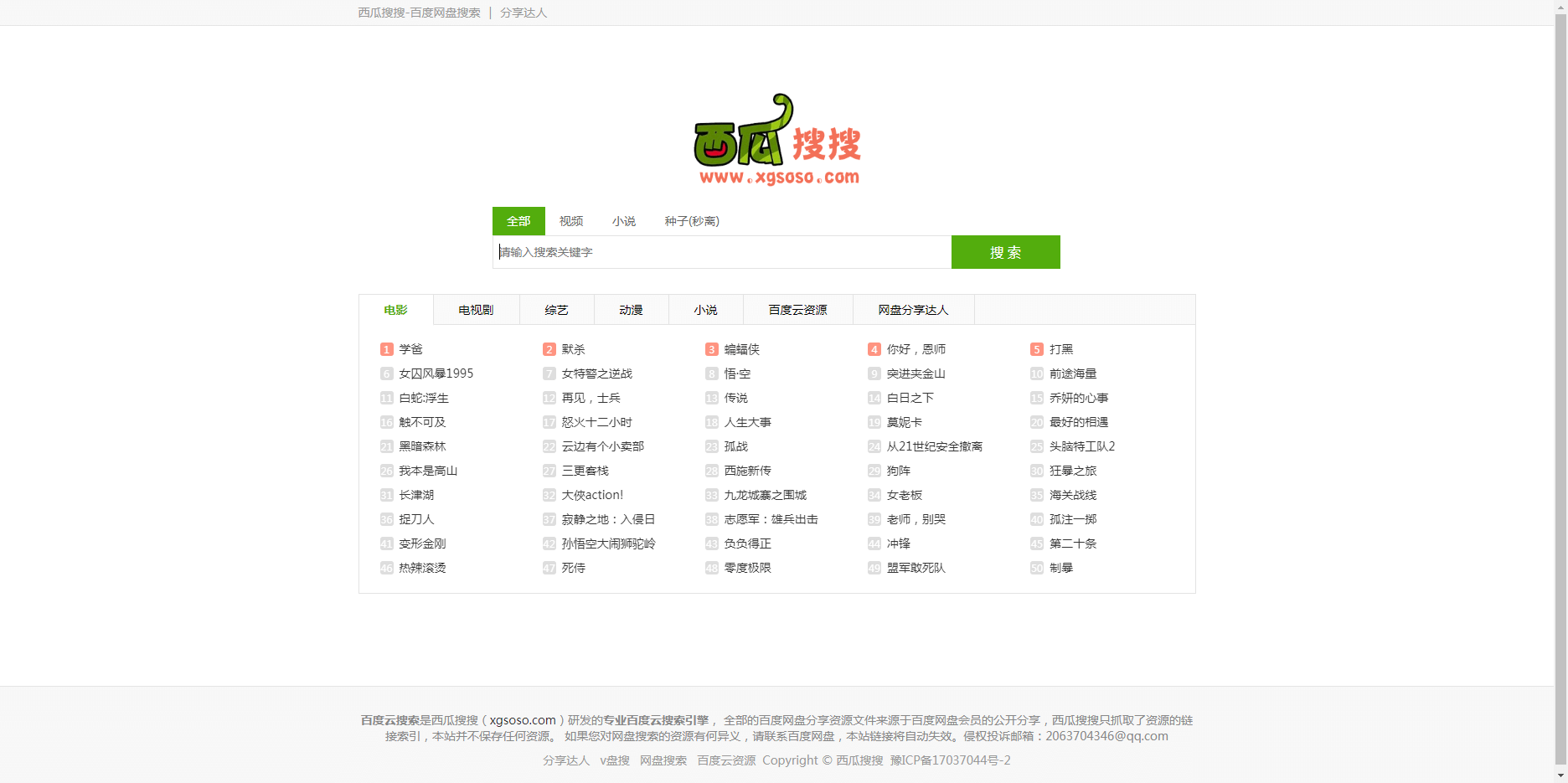
Task: Open the movie 你好，恩师
Action: click(916, 349)
